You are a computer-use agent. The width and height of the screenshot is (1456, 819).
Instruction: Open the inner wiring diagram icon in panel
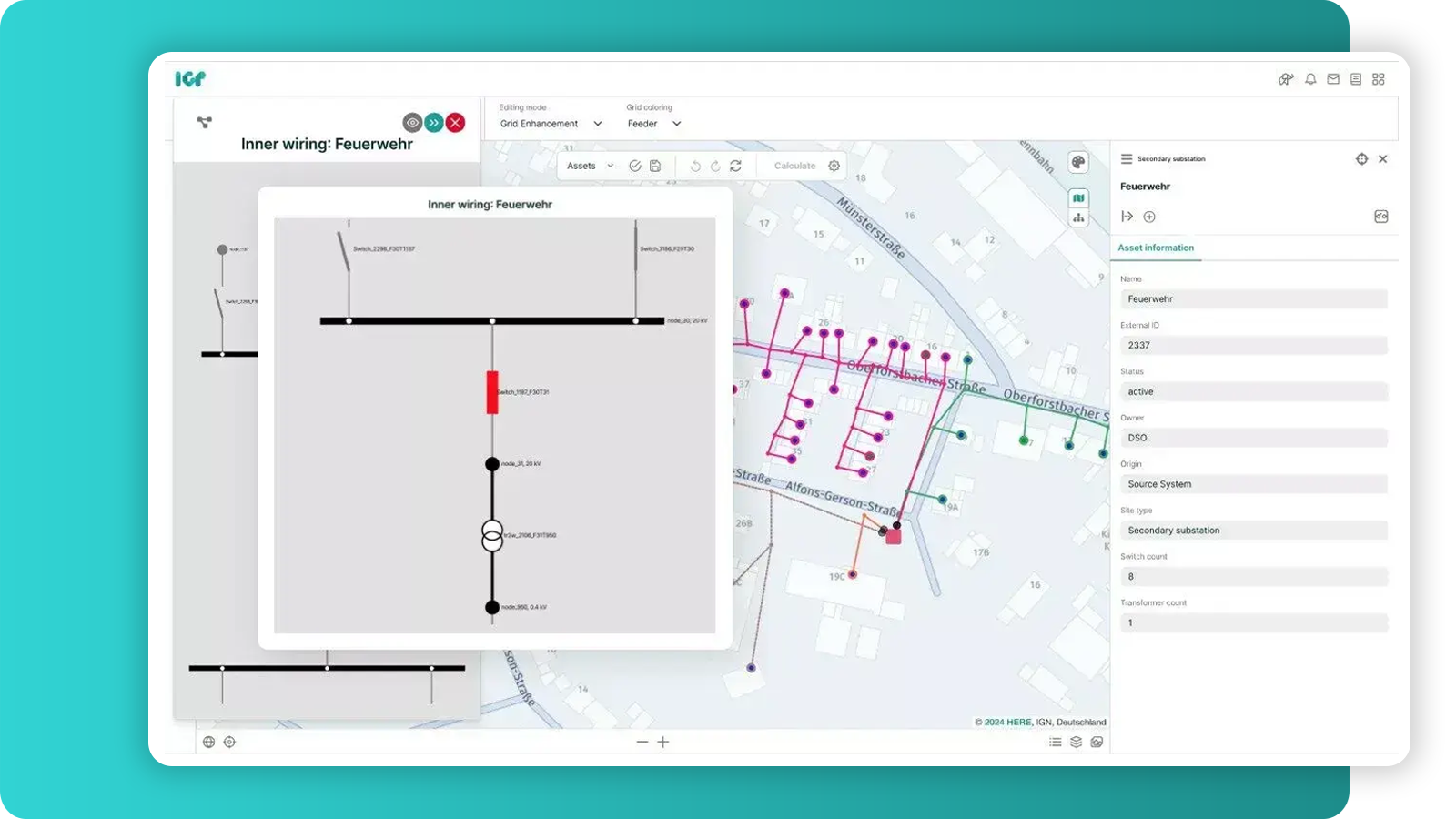pos(1380,217)
